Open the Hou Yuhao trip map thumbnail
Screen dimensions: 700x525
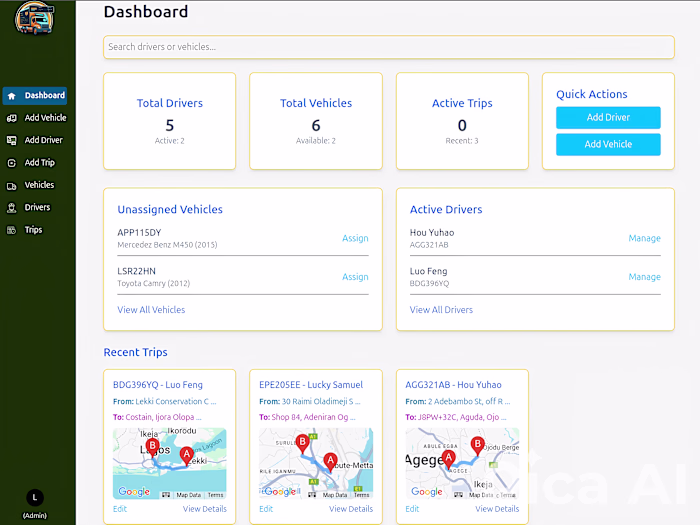[x=462, y=463]
